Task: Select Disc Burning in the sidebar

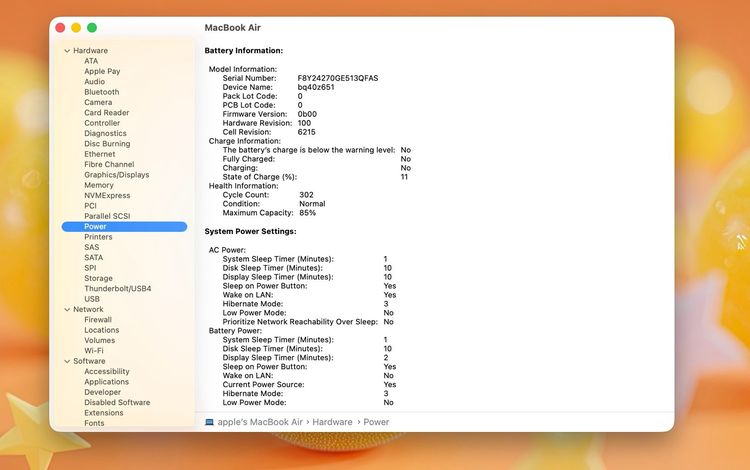Action: pyautogui.click(x=107, y=144)
